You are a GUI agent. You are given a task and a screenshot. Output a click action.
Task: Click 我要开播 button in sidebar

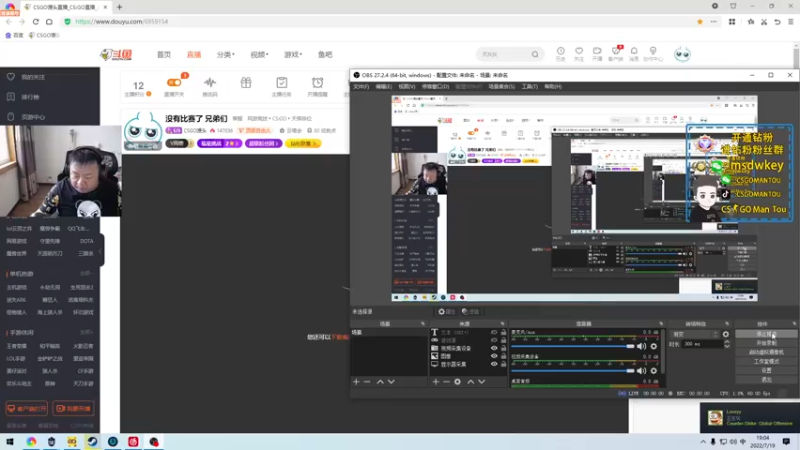click(x=73, y=409)
